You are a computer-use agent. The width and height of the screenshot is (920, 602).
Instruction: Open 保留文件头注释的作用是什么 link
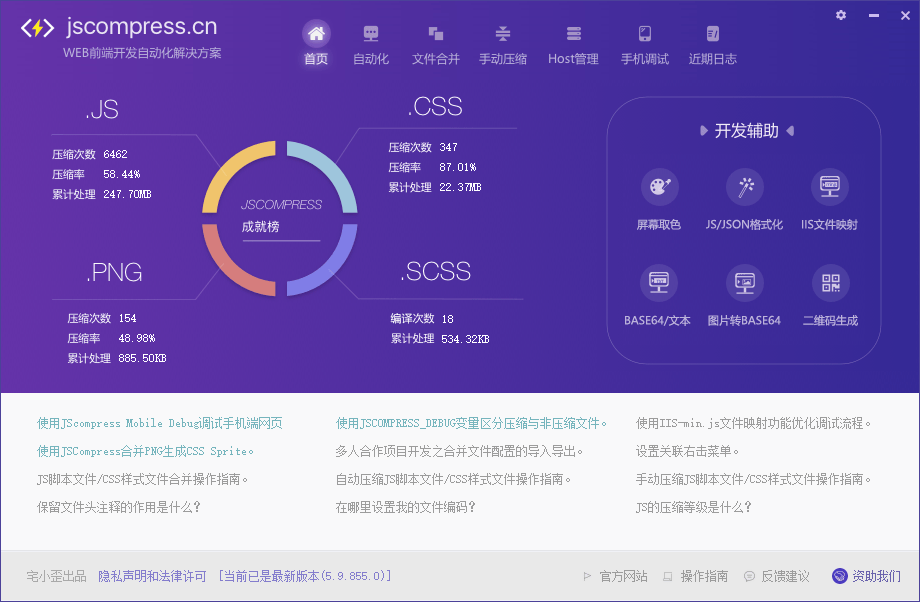(x=119, y=507)
